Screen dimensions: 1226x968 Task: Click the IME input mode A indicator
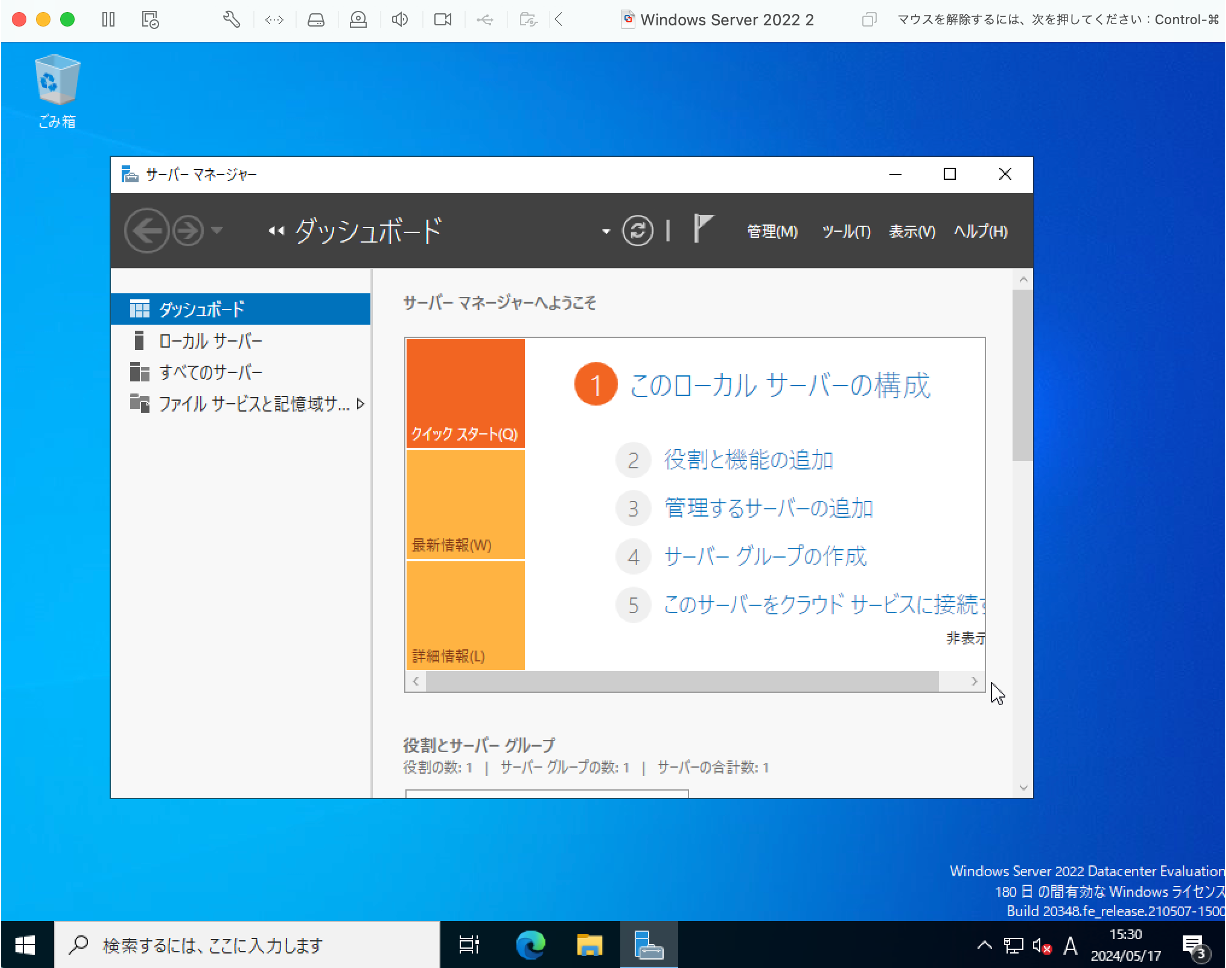[x=1070, y=945]
